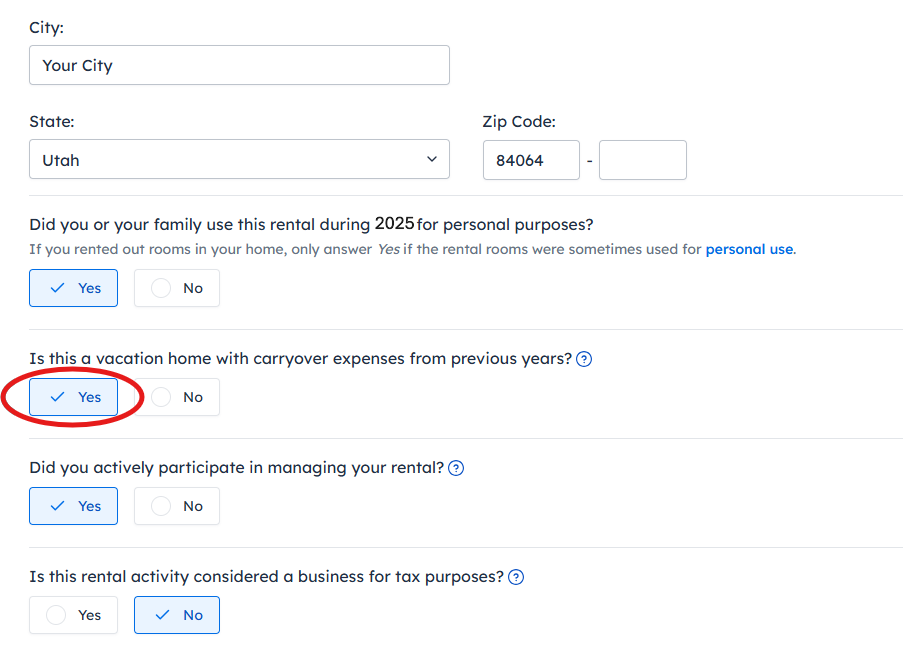Set rental considered a business to Yes

74,615
